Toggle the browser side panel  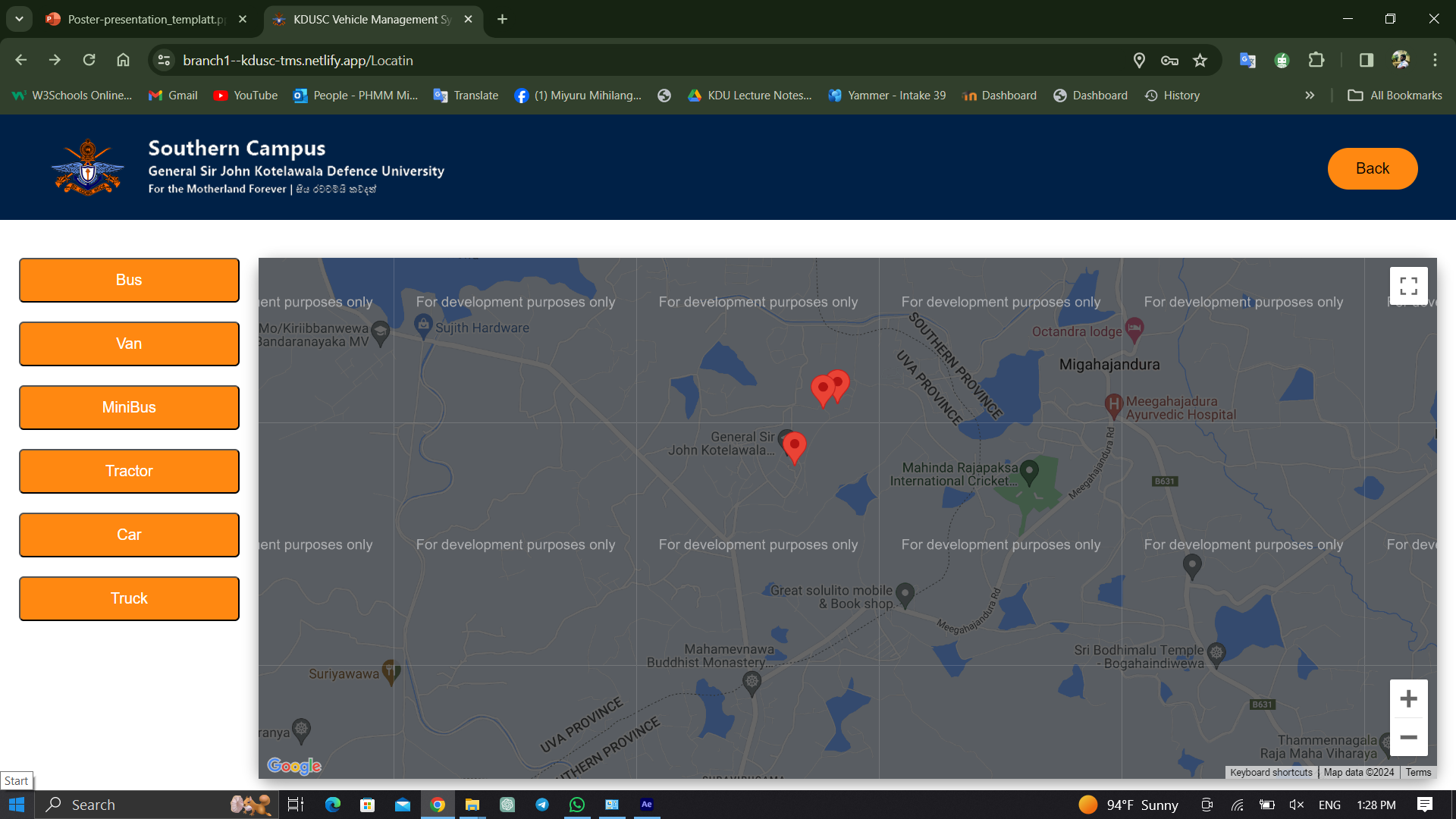point(1366,61)
